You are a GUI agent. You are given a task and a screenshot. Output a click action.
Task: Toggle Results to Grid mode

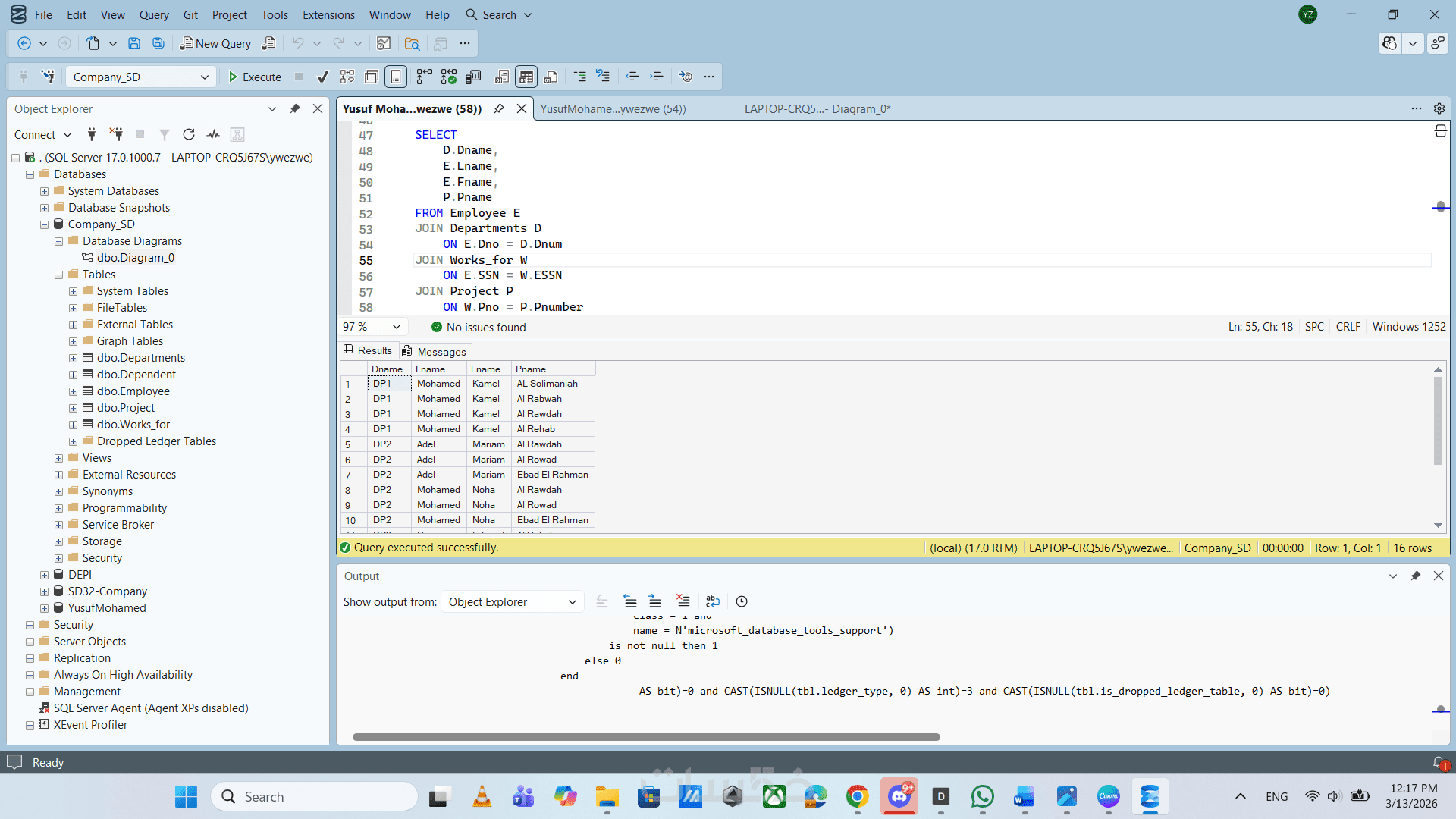(x=526, y=77)
